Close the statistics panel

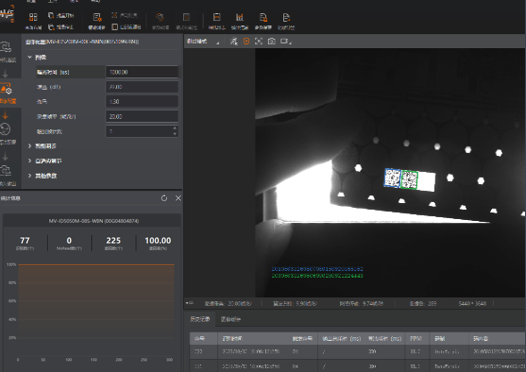pos(178,198)
